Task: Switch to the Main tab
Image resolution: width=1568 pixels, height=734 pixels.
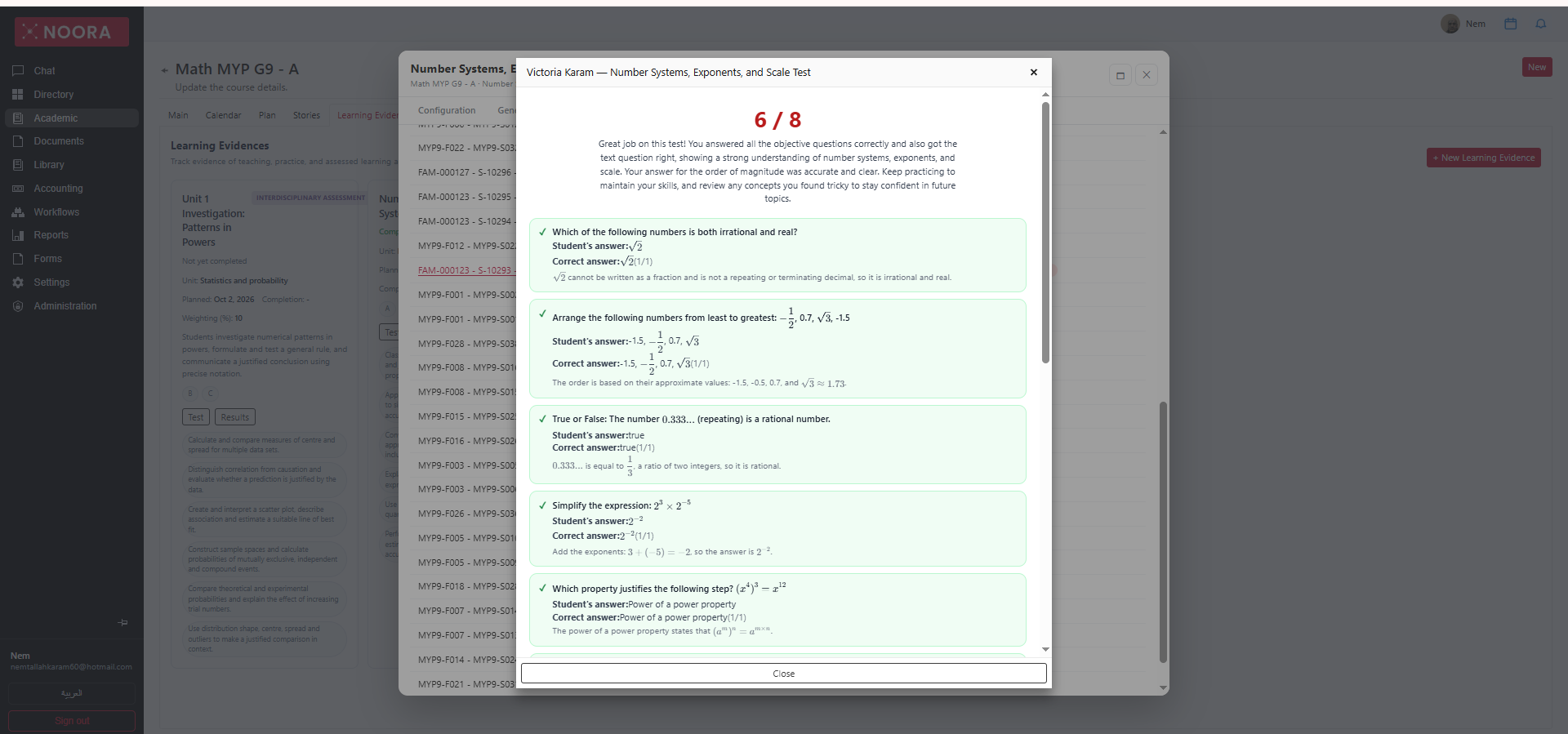Action: point(178,116)
